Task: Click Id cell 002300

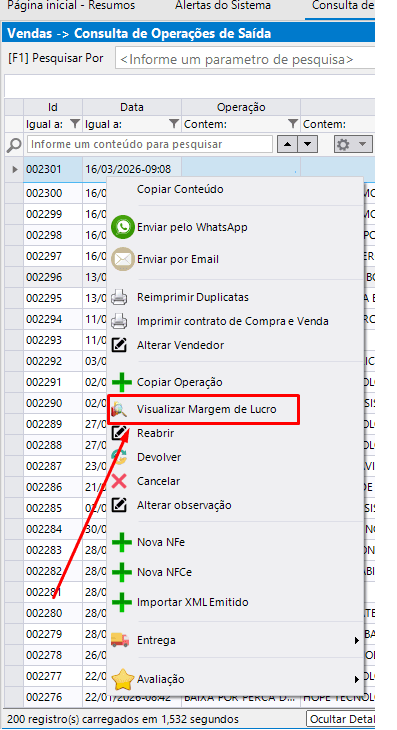Action: [53, 193]
